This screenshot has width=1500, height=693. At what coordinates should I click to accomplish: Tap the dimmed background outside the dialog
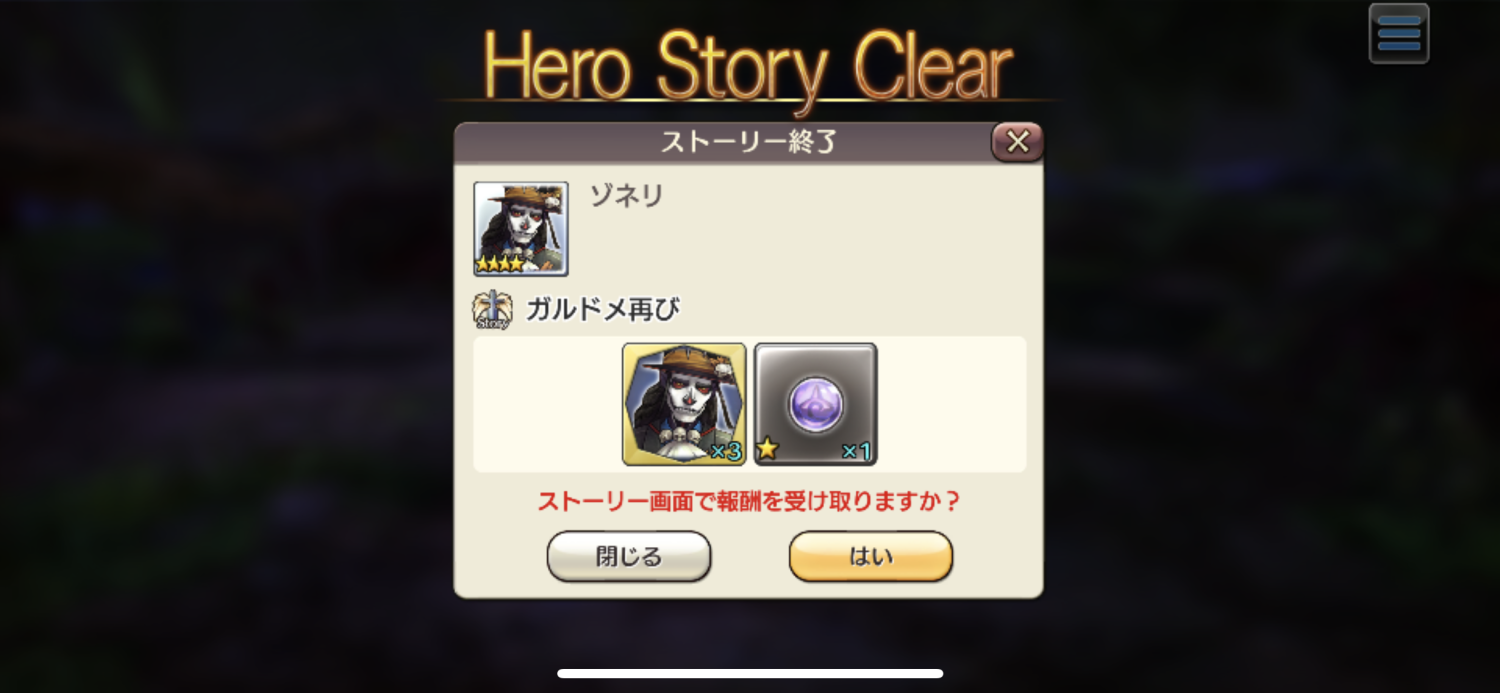[220, 400]
